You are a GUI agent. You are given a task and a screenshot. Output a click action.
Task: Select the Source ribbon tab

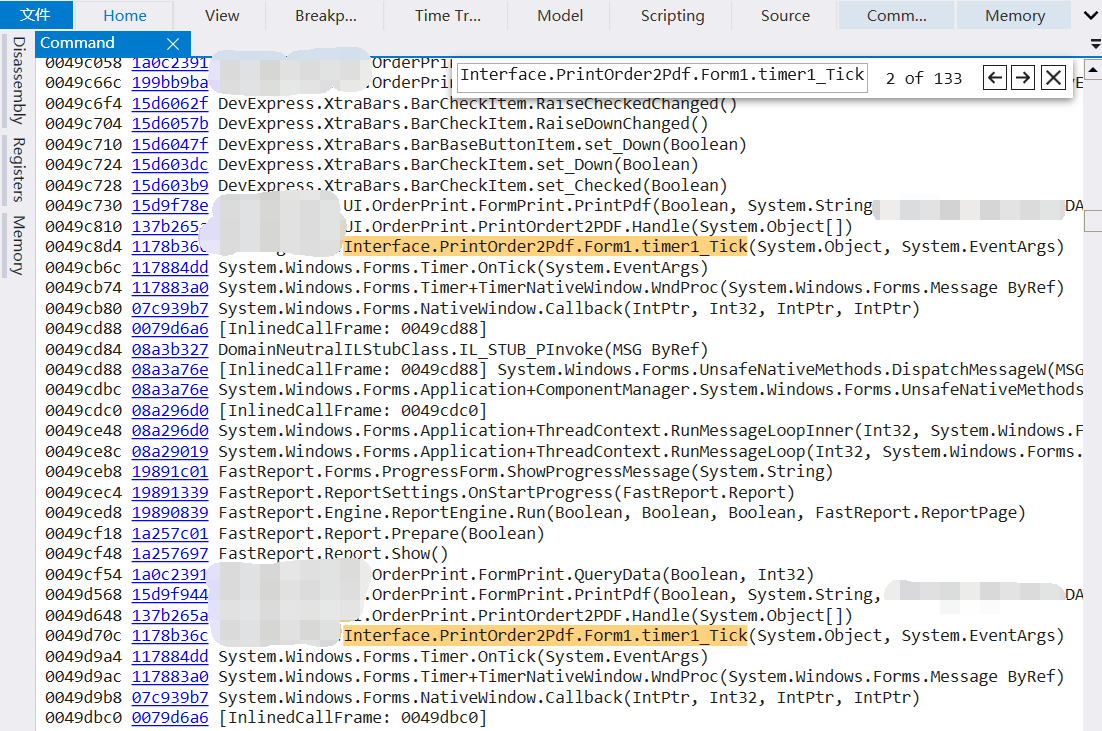[785, 15]
